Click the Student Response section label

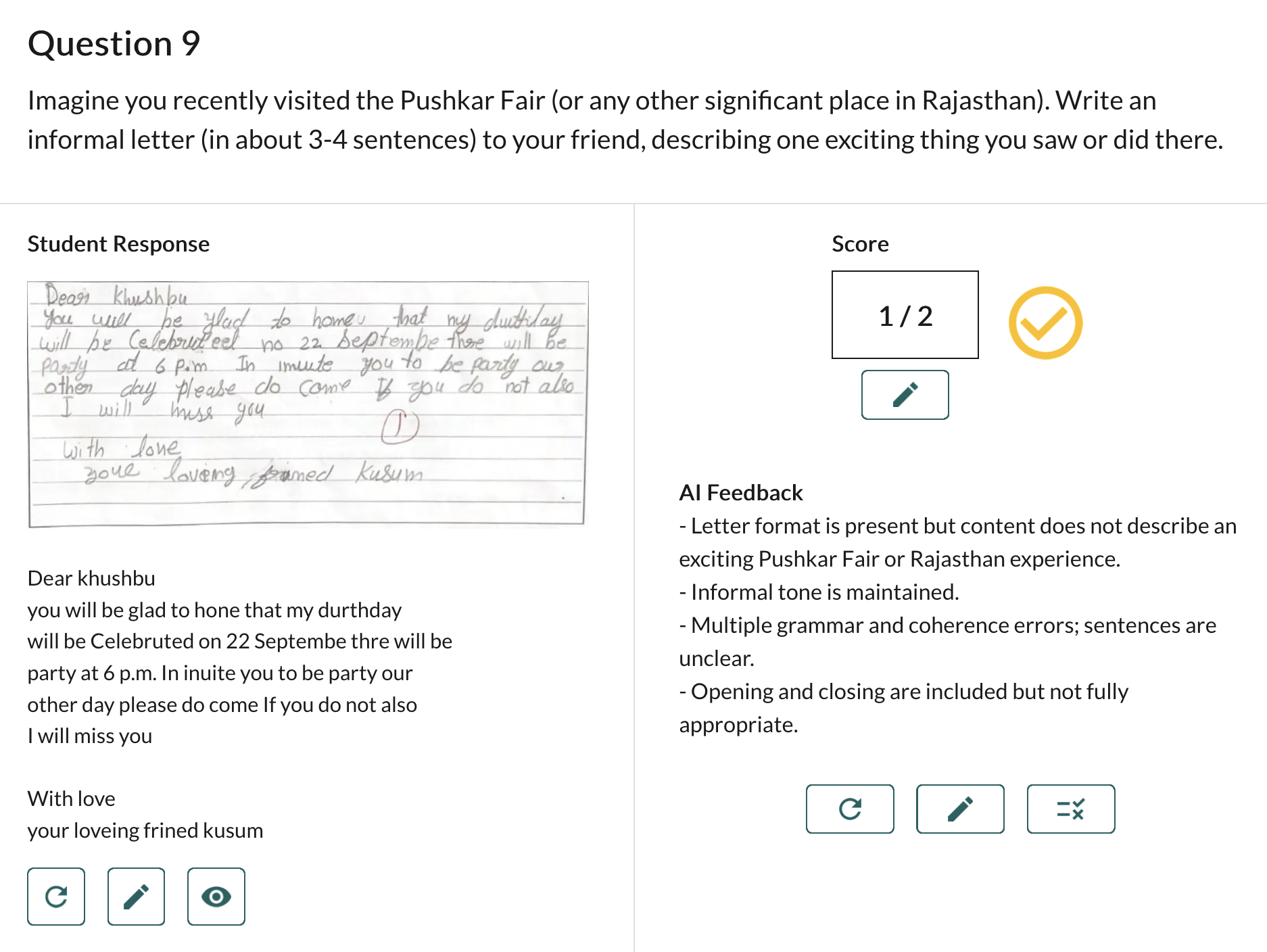[118, 243]
